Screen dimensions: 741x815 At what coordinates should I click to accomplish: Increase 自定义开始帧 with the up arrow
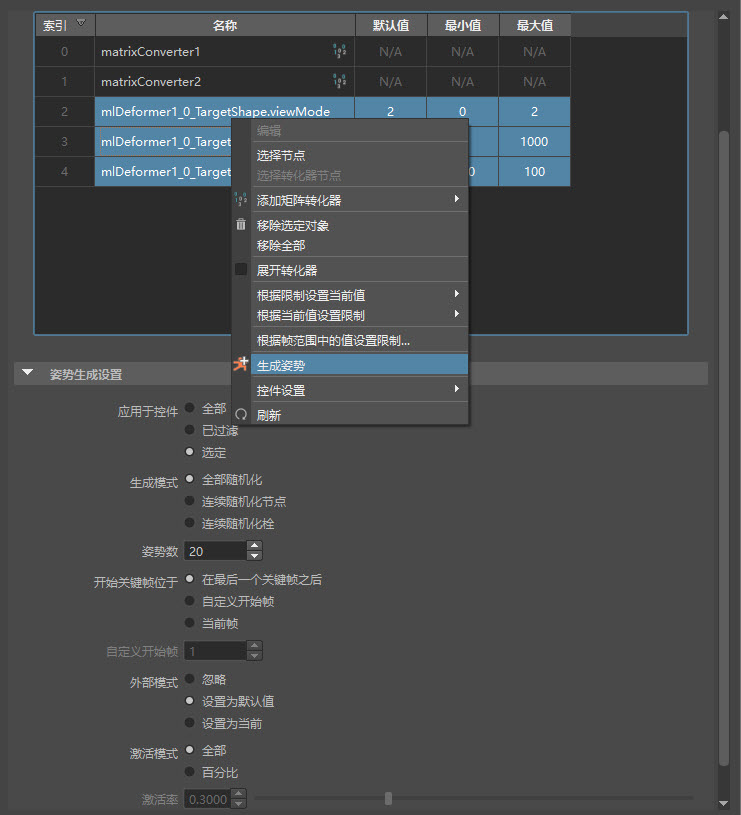(x=254, y=646)
